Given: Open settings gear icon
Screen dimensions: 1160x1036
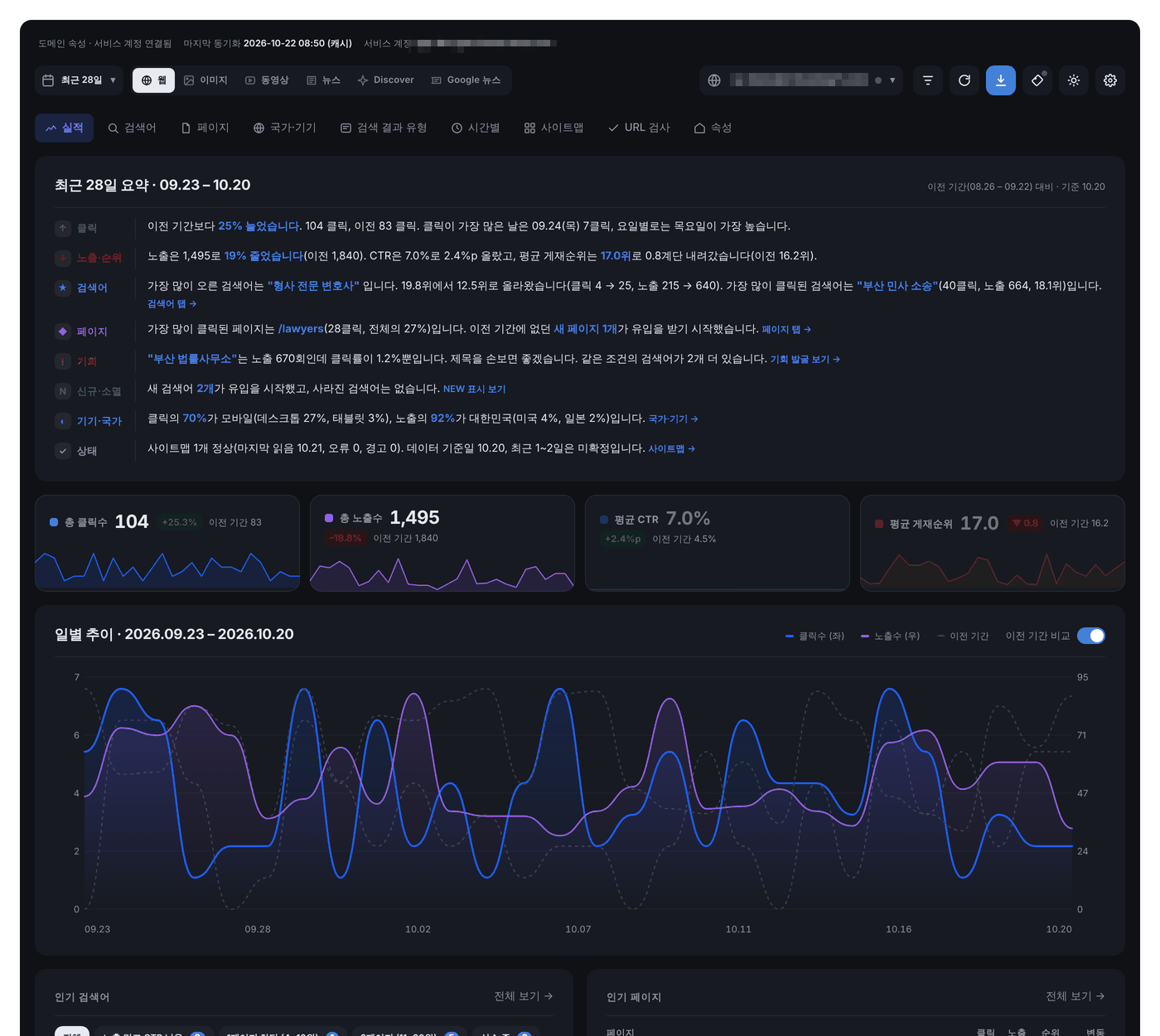Looking at the screenshot, I should click(1110, 80).
